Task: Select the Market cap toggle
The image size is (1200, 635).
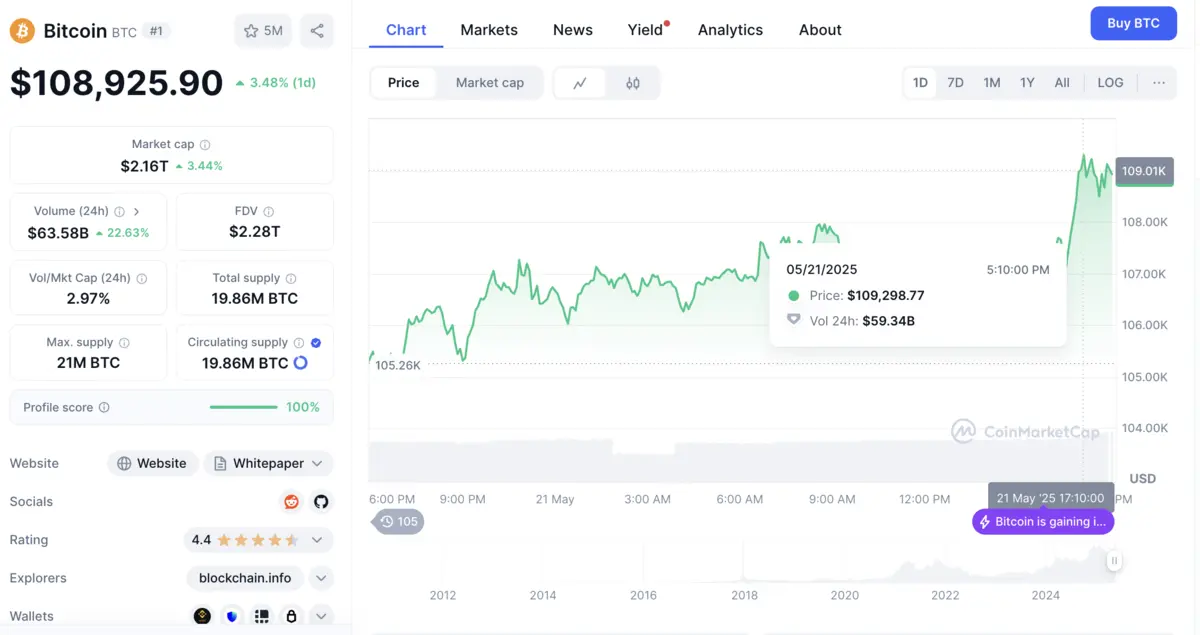Action: [490, 83]
